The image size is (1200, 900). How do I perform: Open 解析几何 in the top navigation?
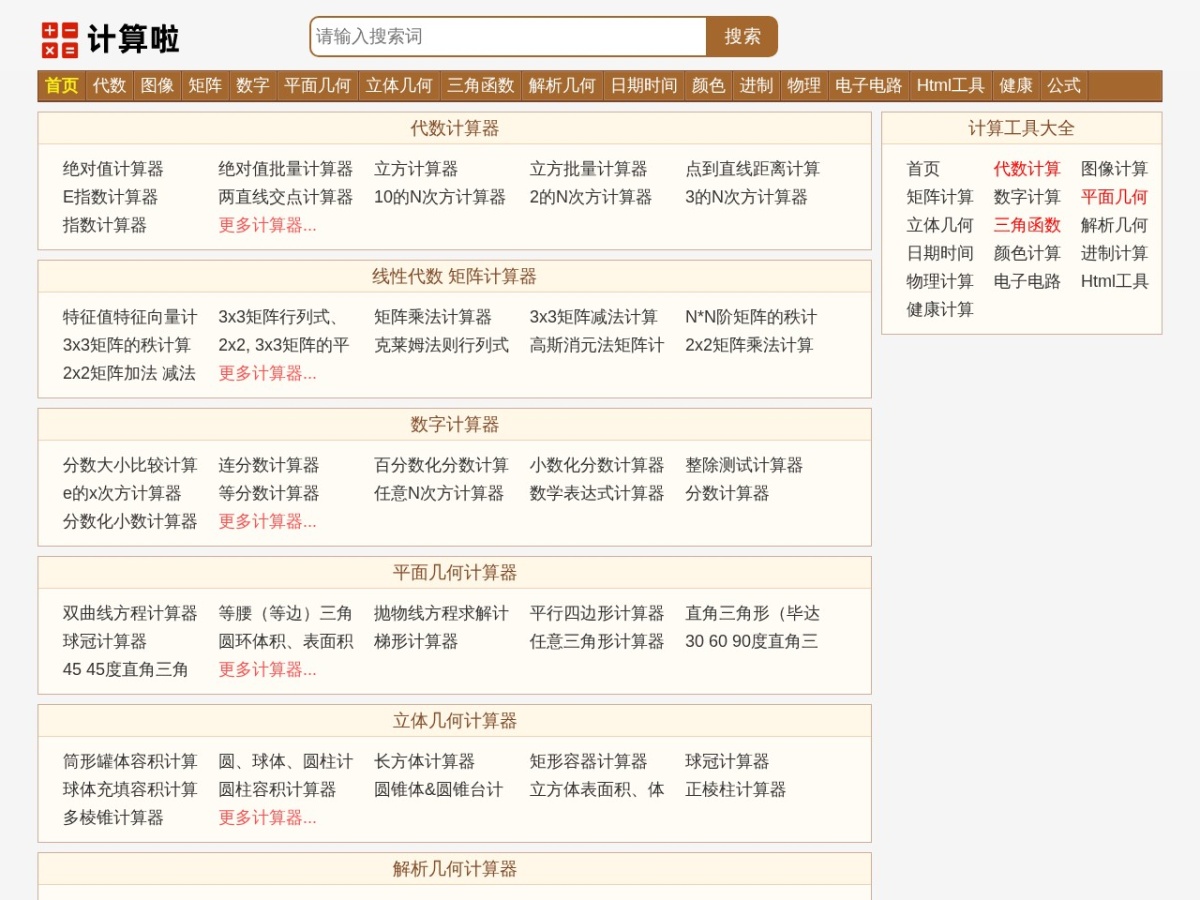[562, 86]
